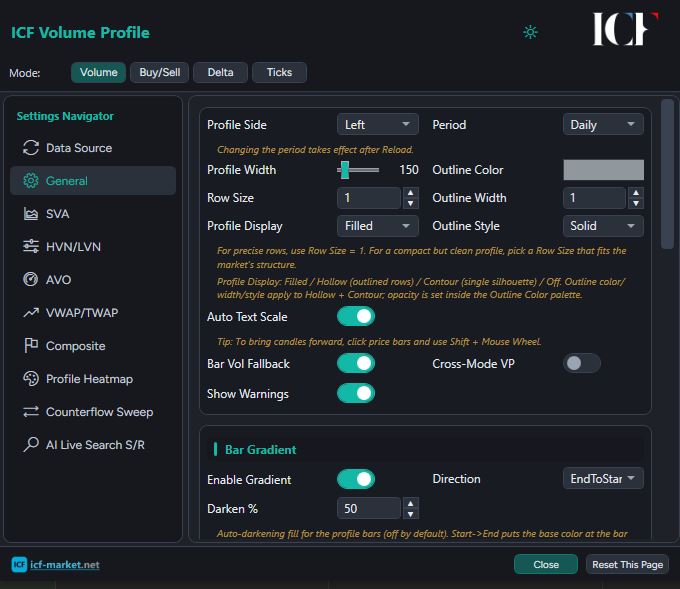
Task: Open the Profile Display dropdown
Action: tap(378, 226)
